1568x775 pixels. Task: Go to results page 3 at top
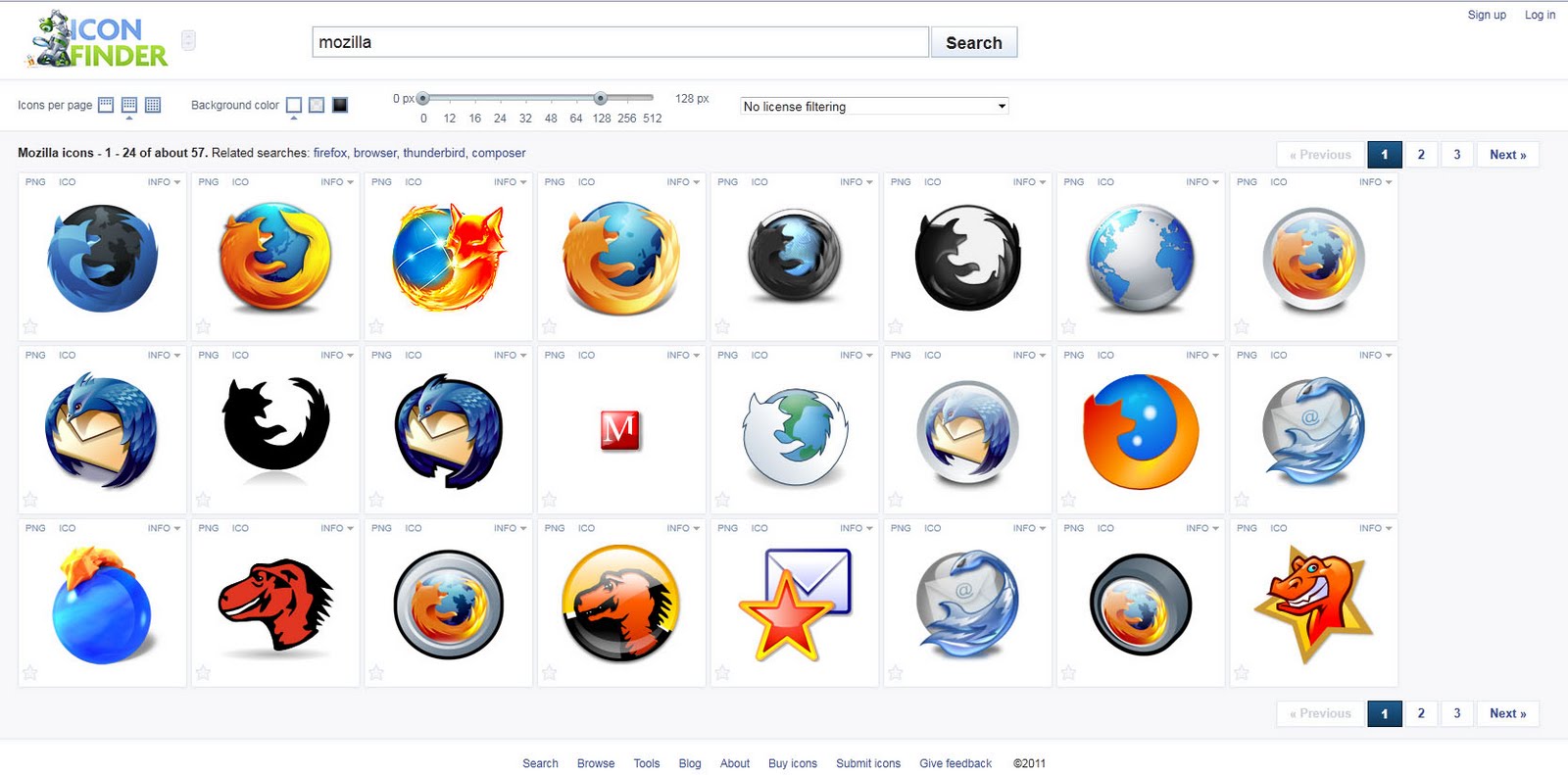point(1457,155)
